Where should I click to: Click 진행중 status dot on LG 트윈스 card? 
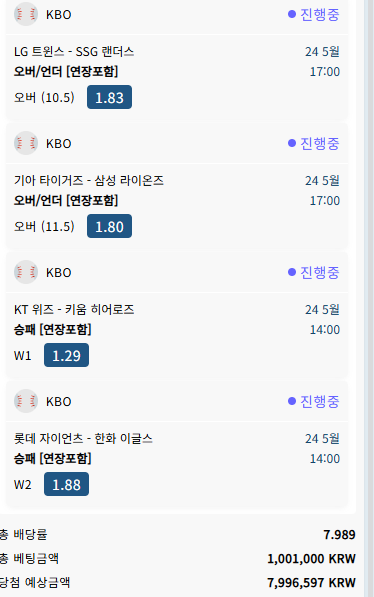(292, 14)
